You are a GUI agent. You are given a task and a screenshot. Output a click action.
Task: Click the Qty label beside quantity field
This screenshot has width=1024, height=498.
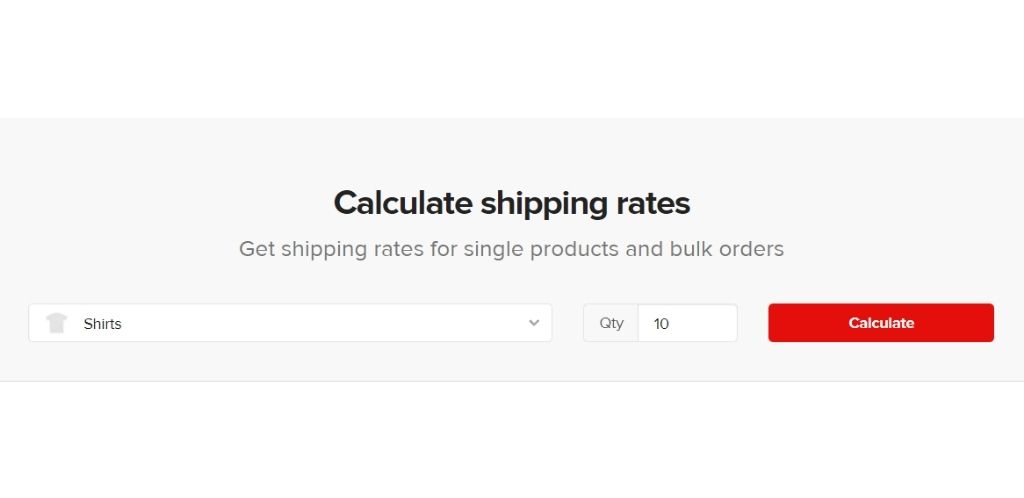(x=611, y=323)
